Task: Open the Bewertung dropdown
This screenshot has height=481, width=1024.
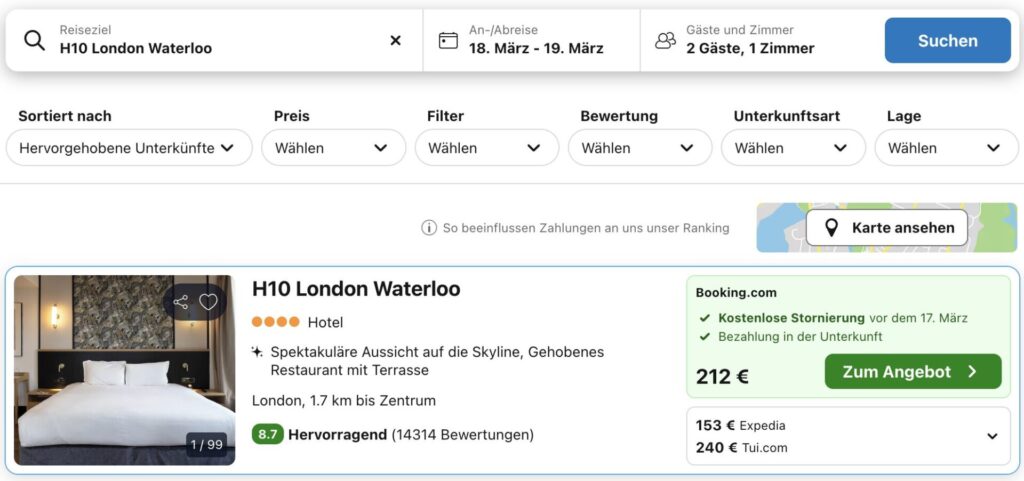Action: (x=639, y=148)
